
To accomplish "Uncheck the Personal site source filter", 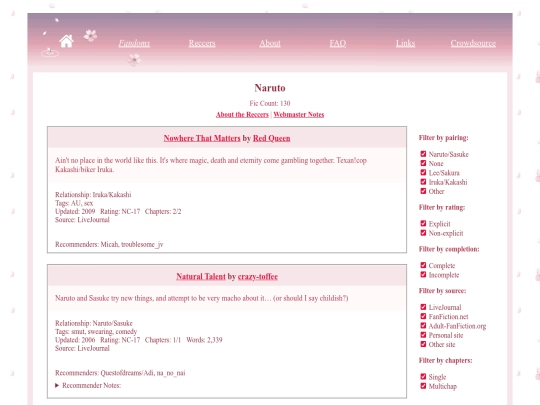I will pyautogui.click(x=423, y=335).
